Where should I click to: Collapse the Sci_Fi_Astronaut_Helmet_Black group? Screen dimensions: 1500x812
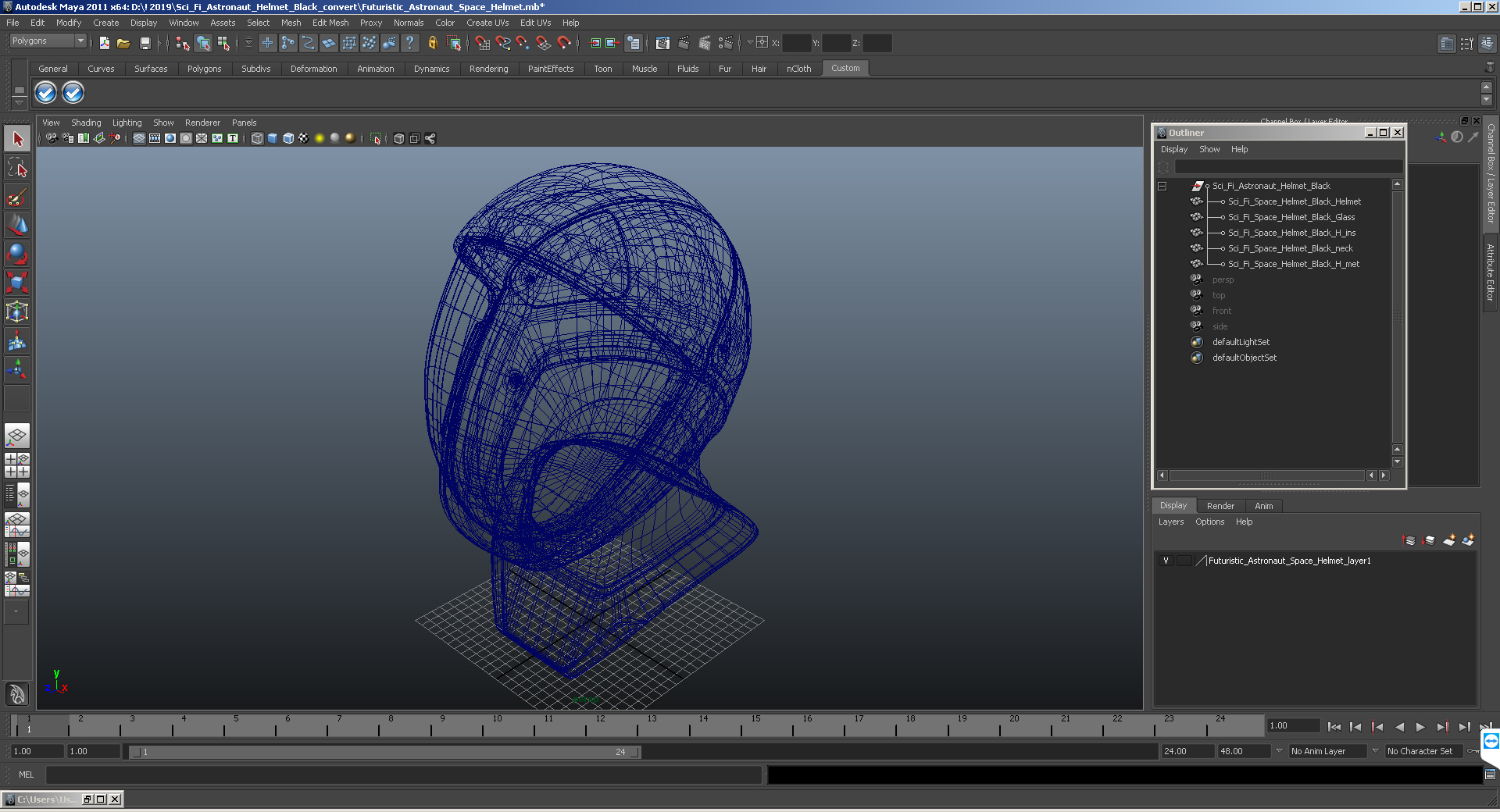click(x=1162, y=187)
